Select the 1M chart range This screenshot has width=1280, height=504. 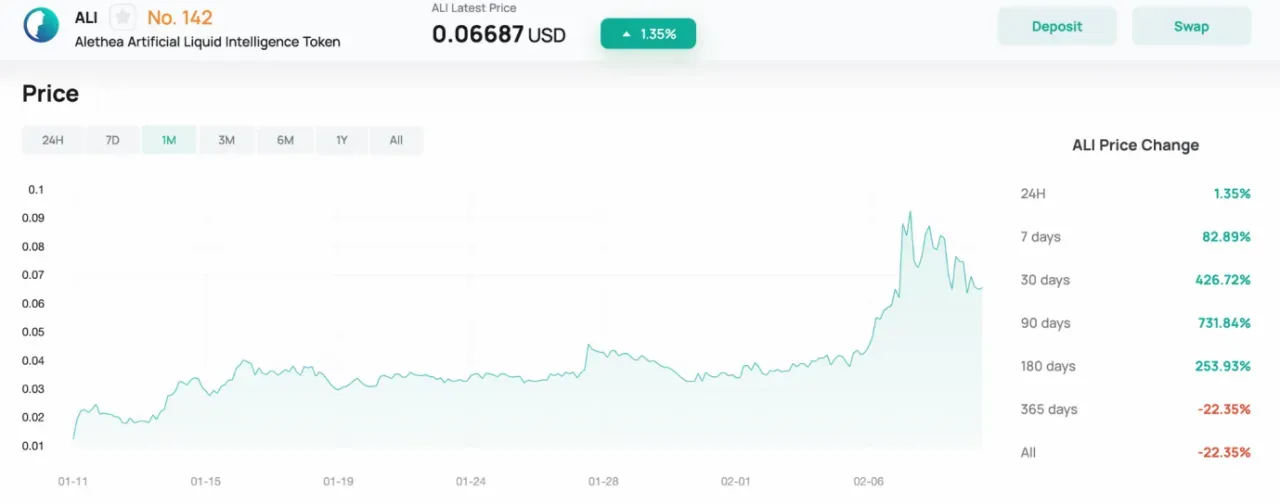tap(169, 140)
